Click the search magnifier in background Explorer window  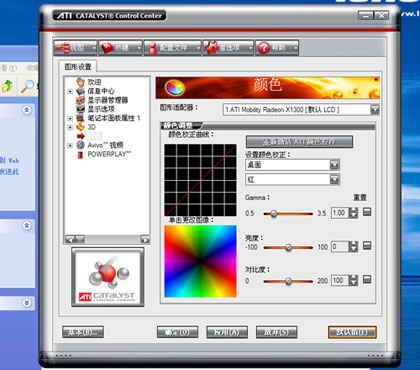pos(28,86)
